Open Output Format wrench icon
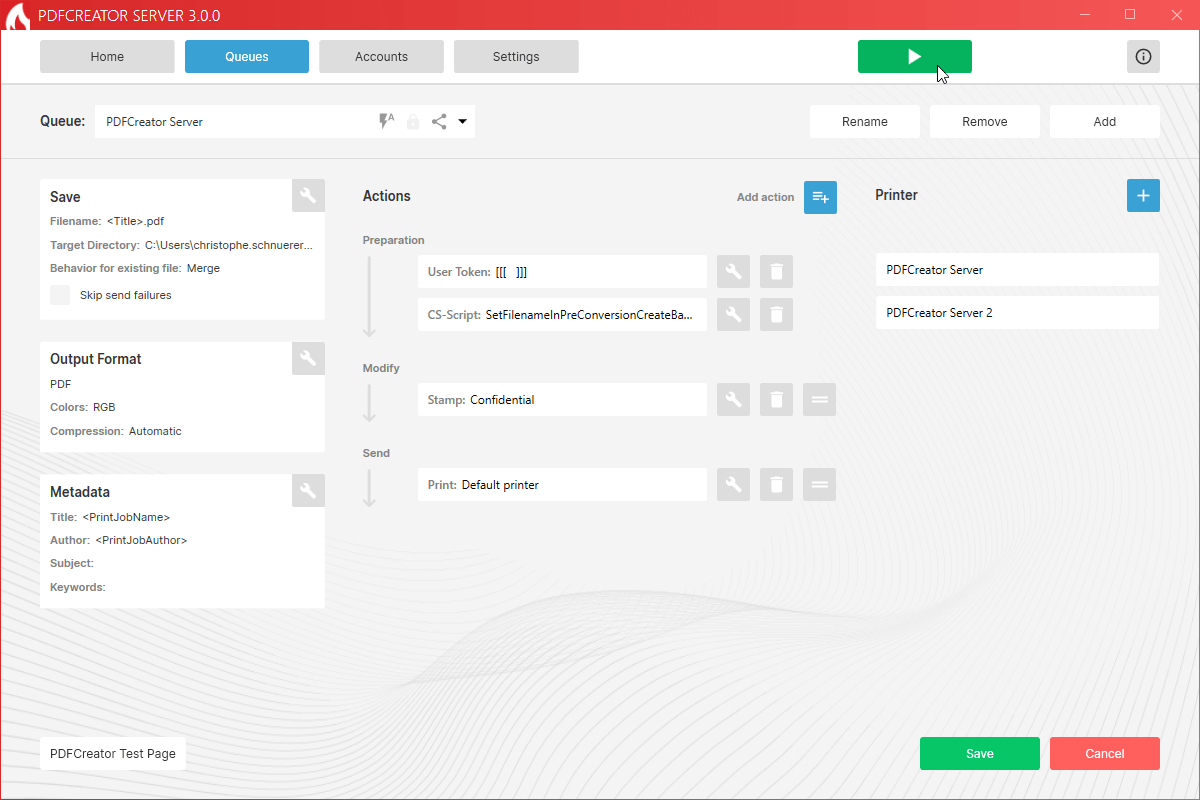 coord(308,358)
